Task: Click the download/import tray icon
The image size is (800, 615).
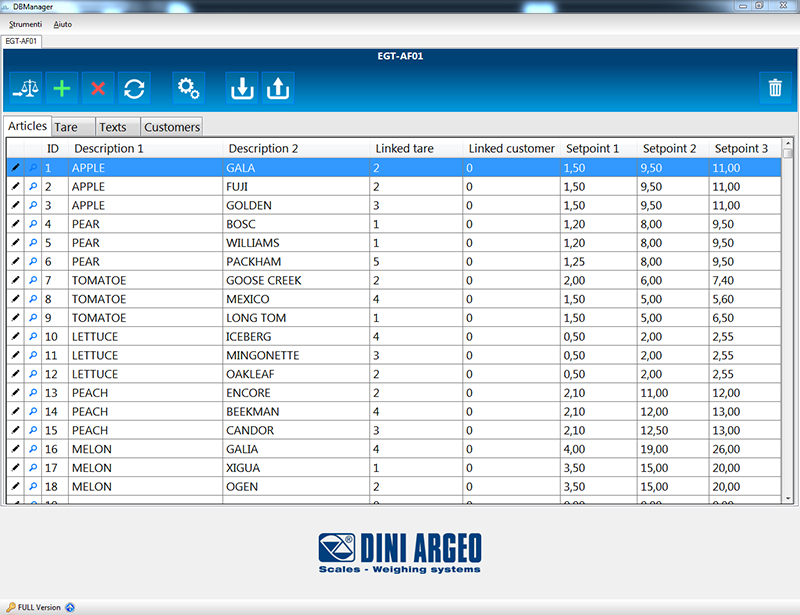Action: (x=241, y=88)
